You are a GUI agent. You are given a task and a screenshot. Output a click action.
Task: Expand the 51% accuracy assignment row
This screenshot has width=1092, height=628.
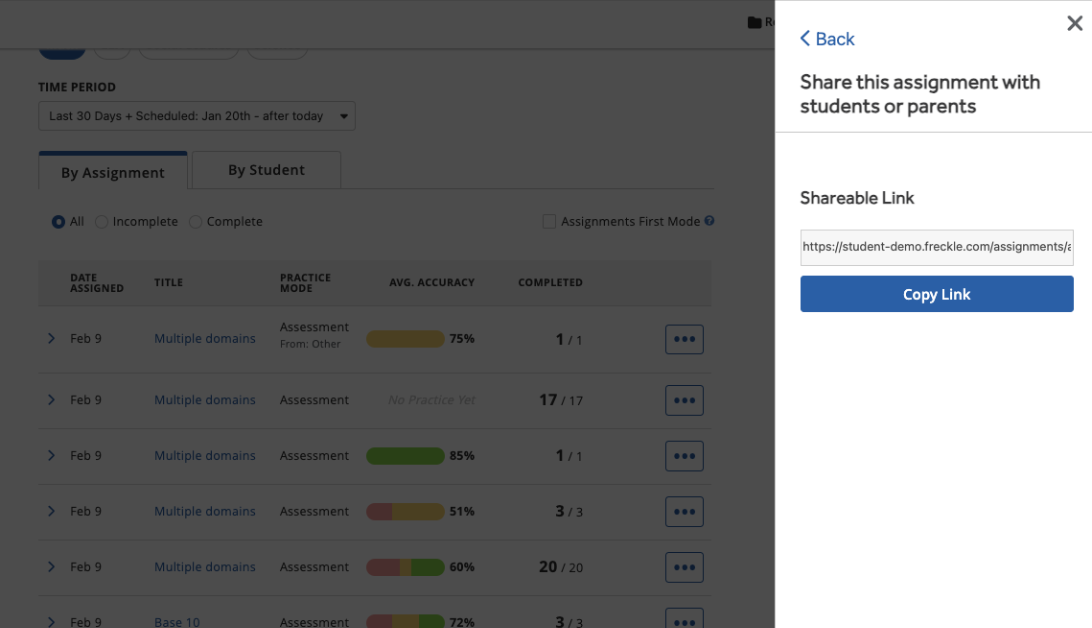51,511
